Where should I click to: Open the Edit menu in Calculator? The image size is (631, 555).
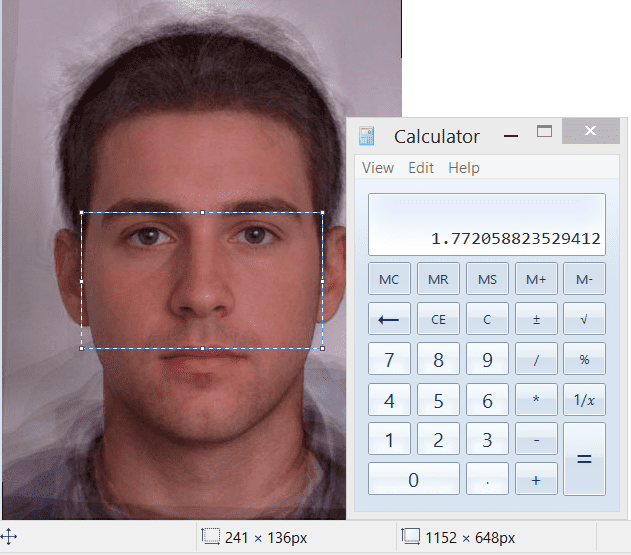click(x=421, y=168)
